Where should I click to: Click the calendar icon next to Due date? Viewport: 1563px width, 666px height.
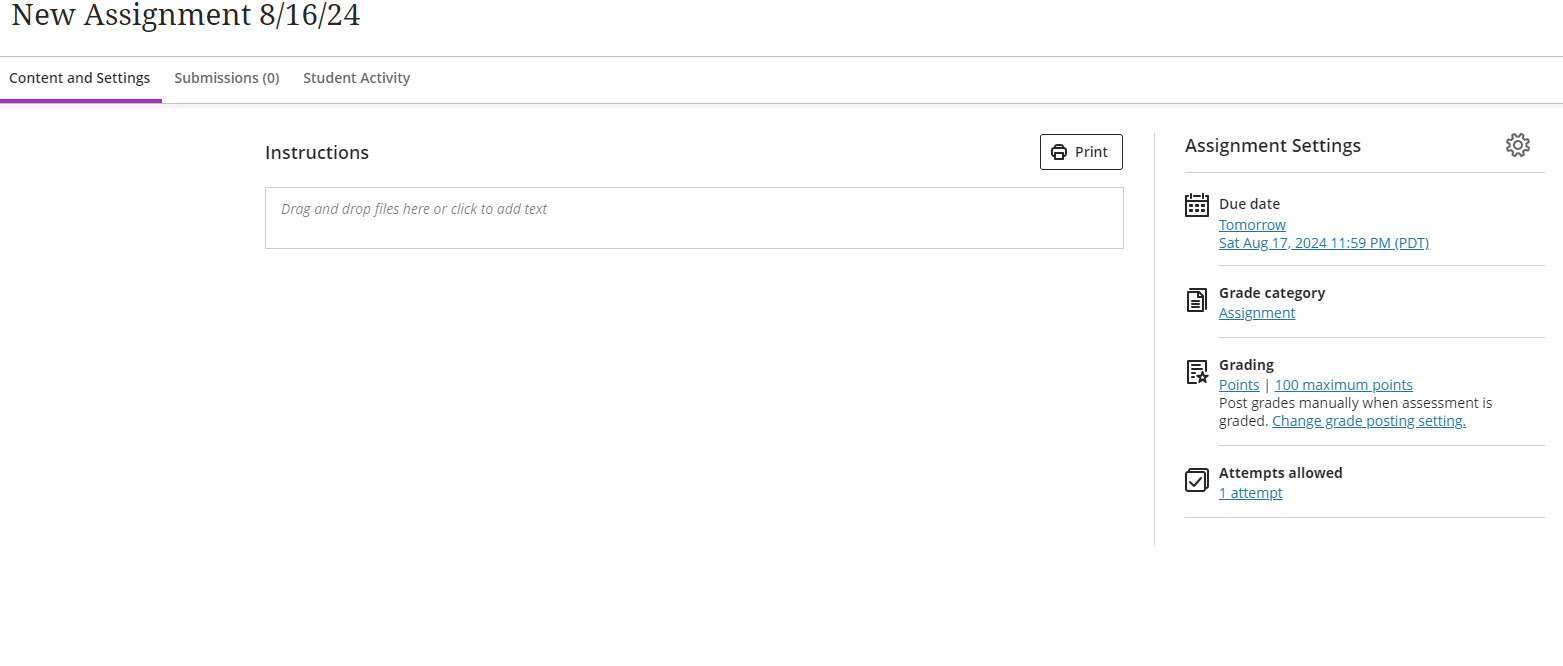(1196, 204)
